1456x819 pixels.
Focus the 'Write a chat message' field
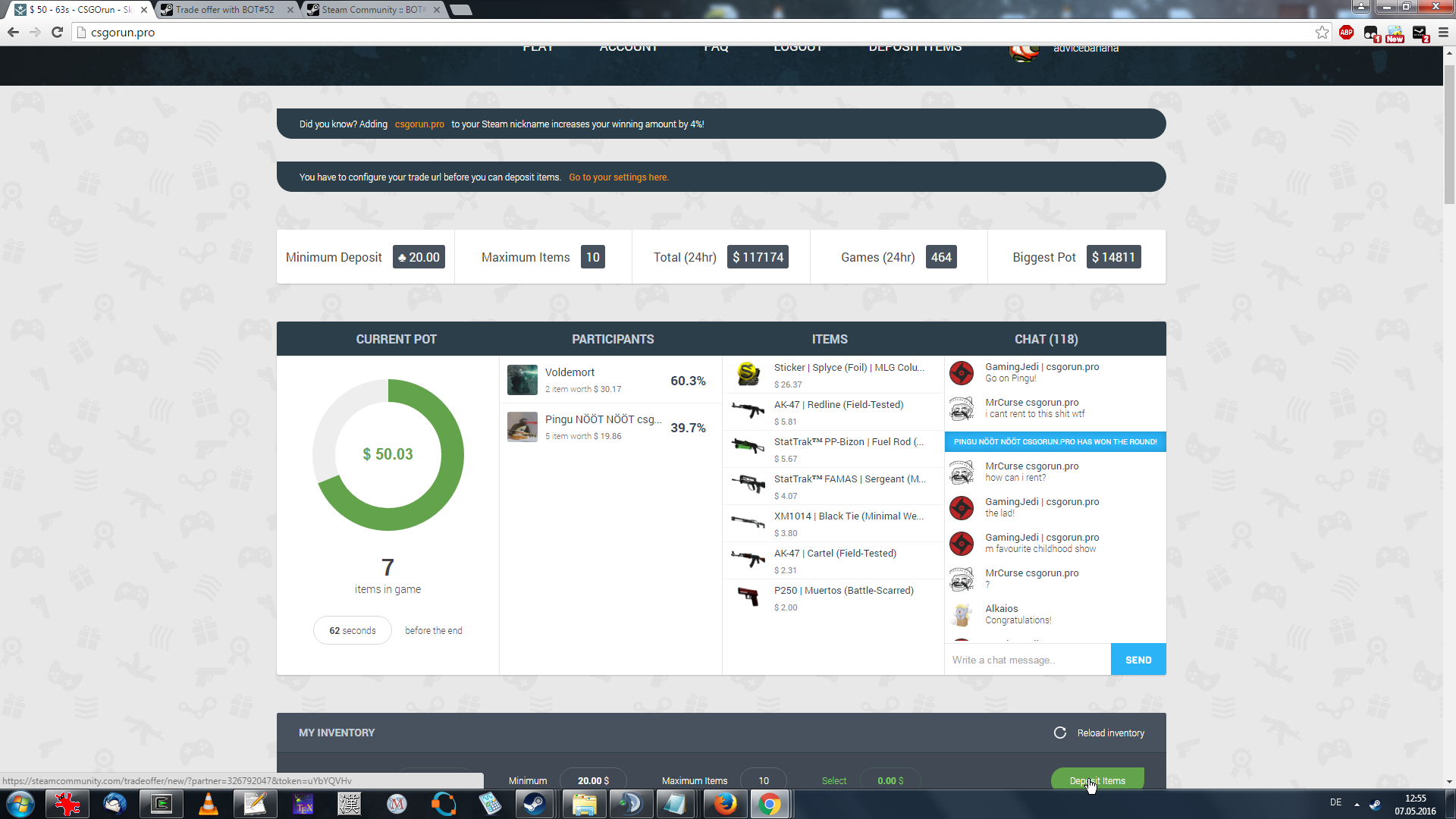click(x=1027, y=660)
